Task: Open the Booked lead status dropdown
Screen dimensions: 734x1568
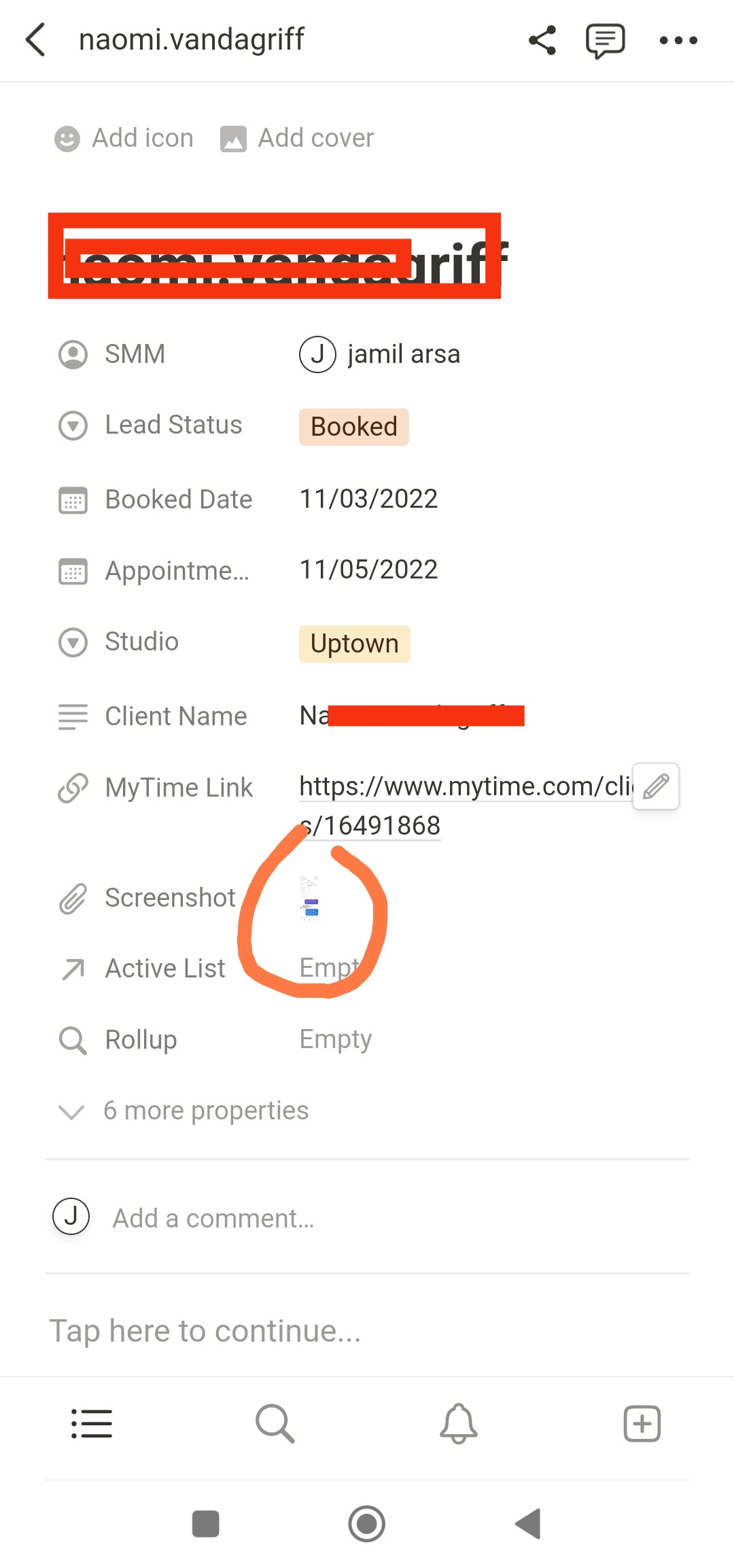Action: pyautogui.click(x=353, y=427)
